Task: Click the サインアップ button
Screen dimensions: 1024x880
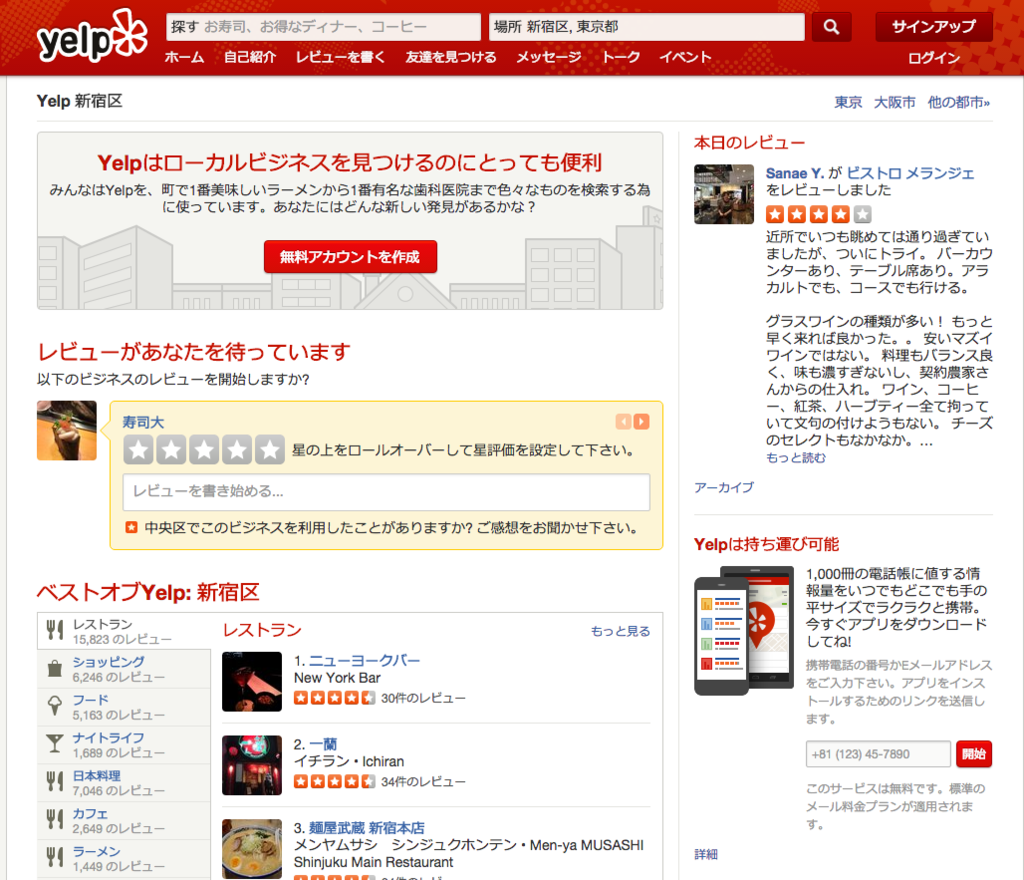Action: pos(934,27)
